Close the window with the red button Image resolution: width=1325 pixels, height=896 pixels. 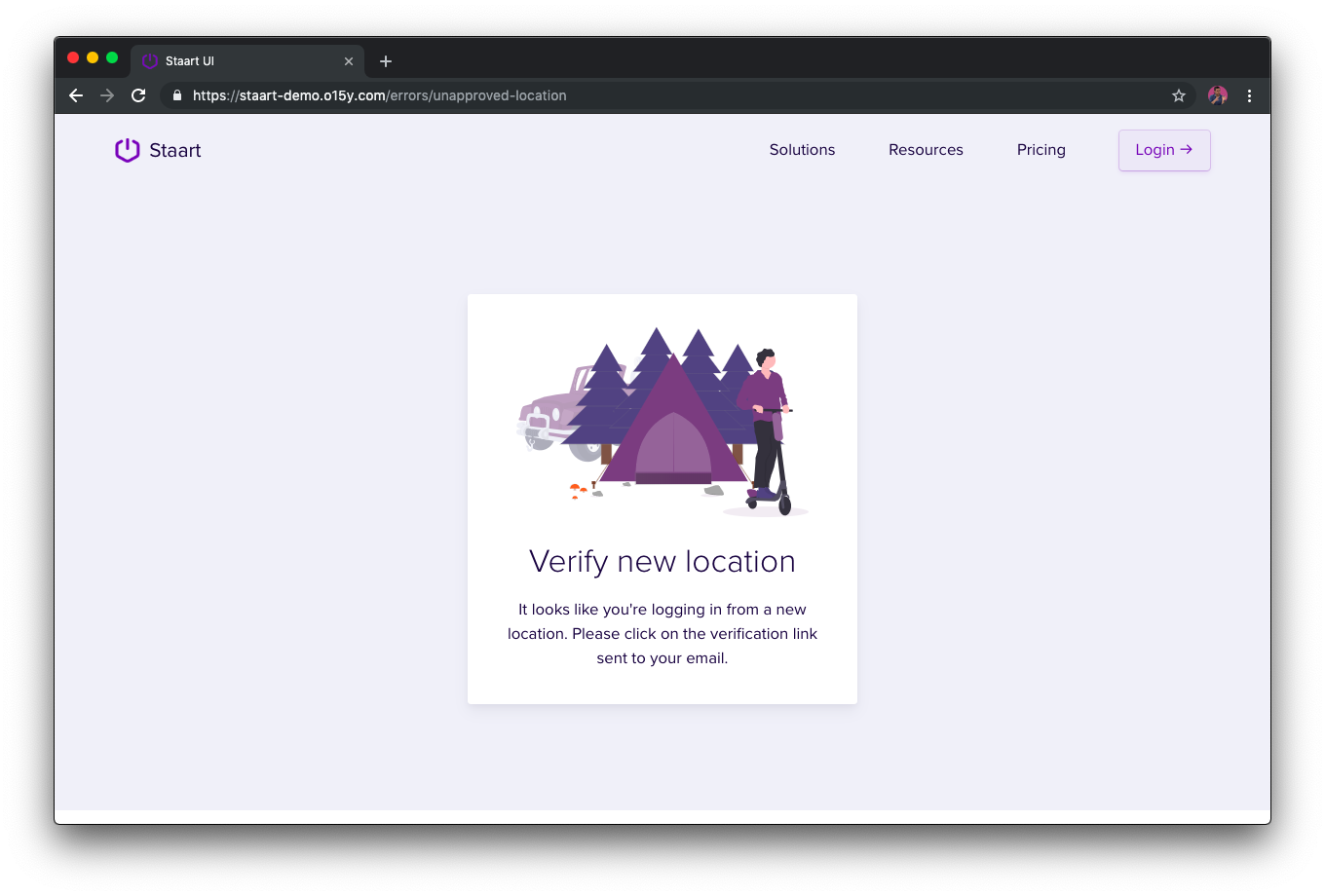(x=73, y=58)
